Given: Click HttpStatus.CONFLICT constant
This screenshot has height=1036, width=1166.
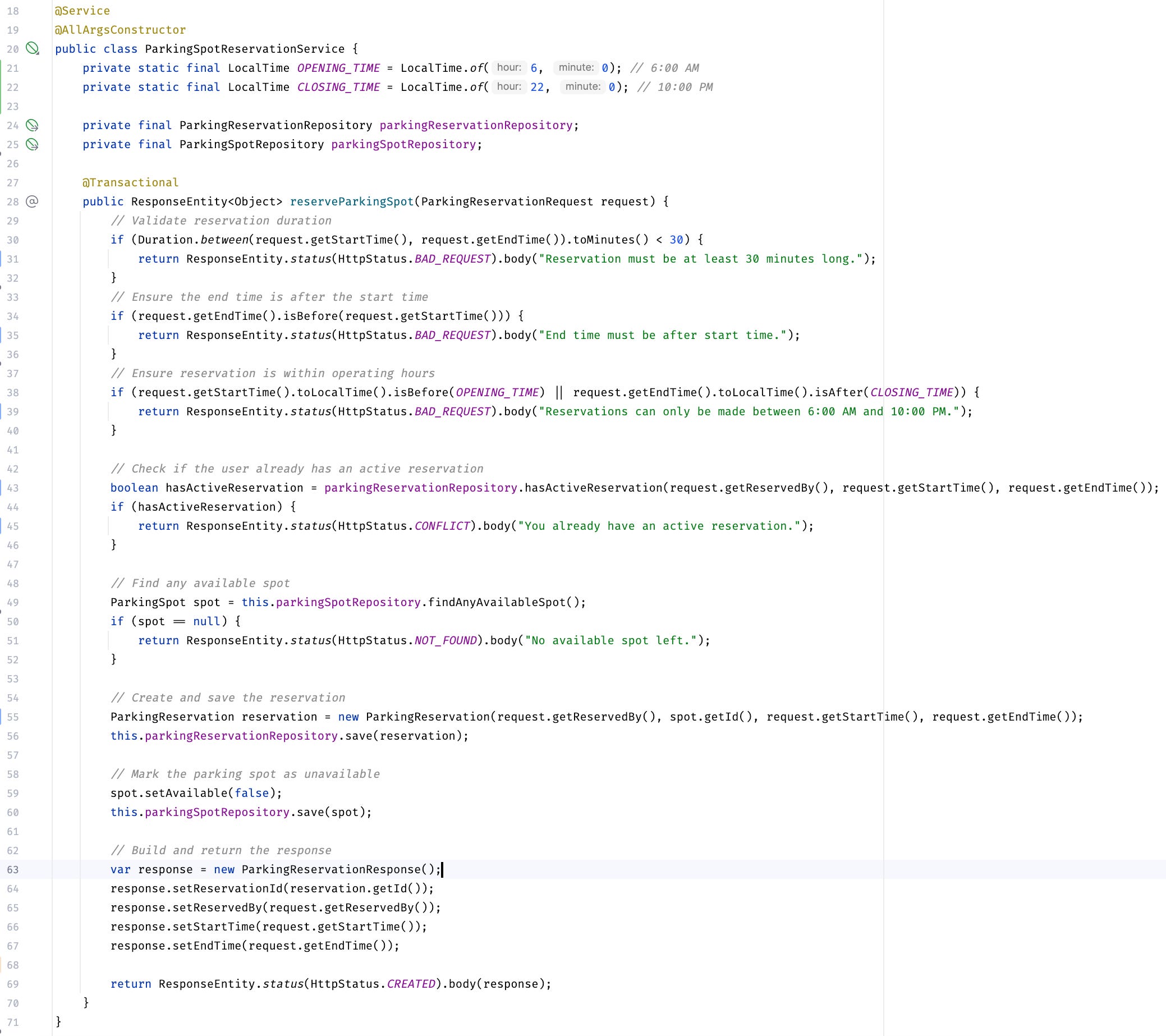Looking at the screenshot, I should coord(442,526).
